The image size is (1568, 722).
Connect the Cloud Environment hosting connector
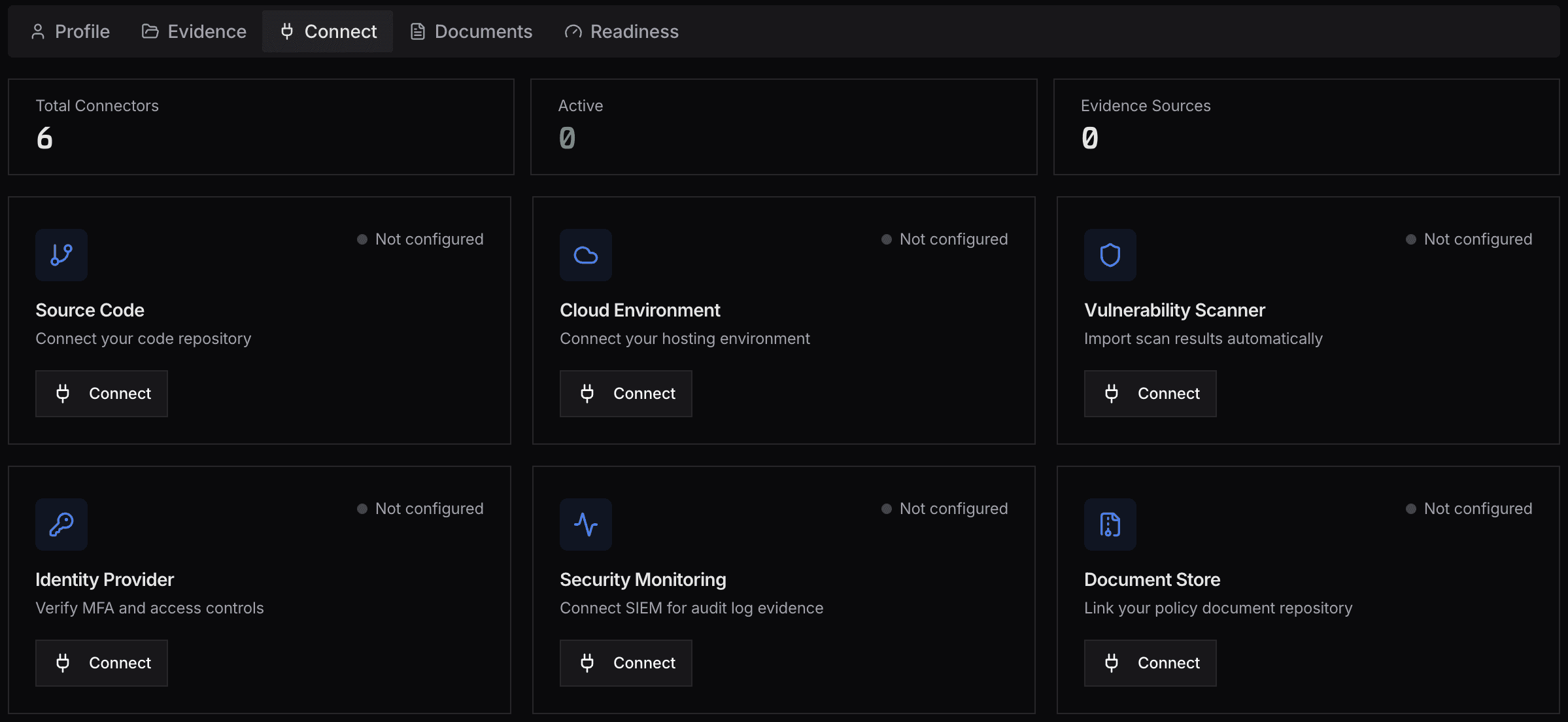click(x=626, y=393)
